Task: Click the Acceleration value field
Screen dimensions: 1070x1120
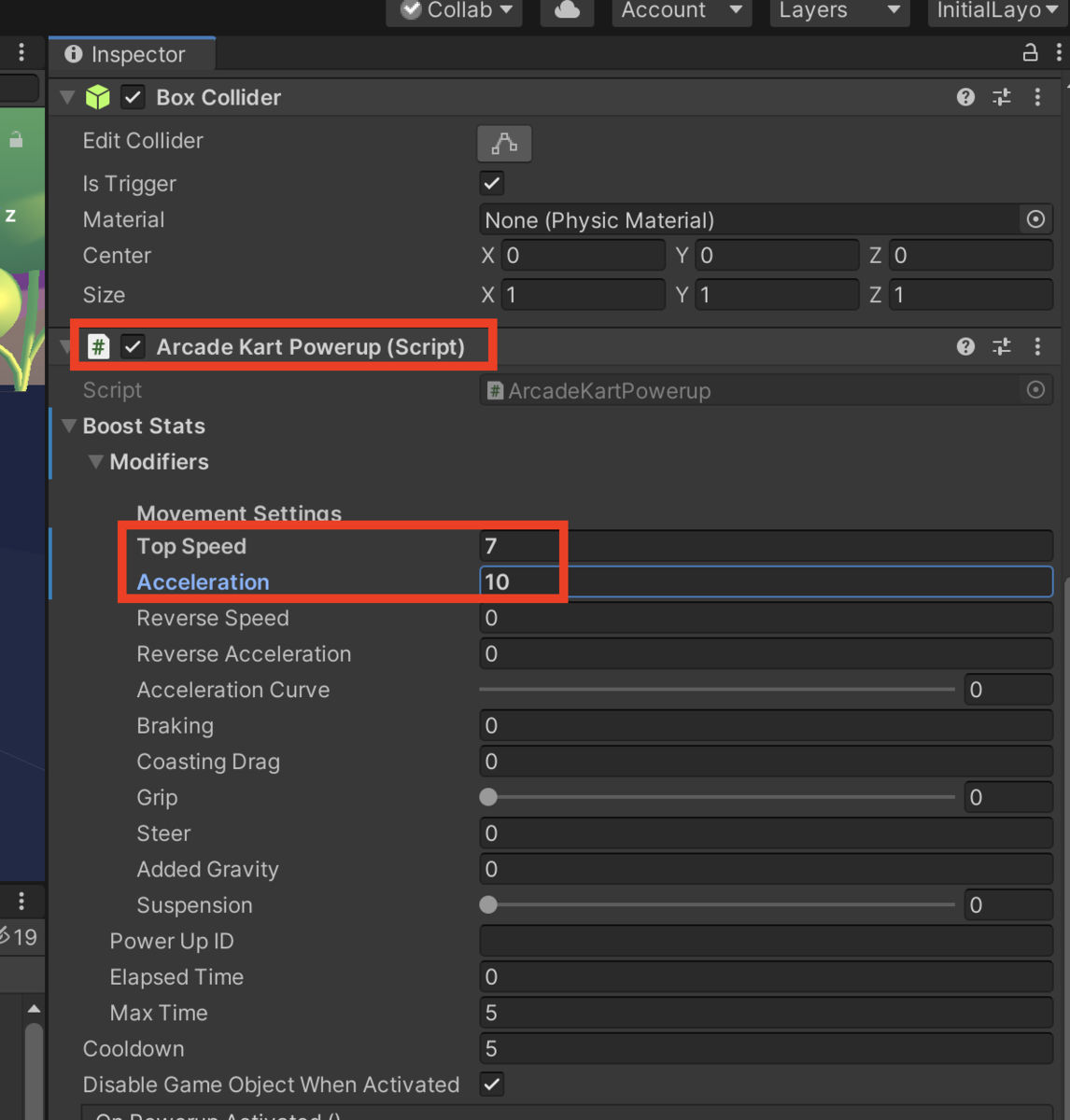Action: click(766, 581)
